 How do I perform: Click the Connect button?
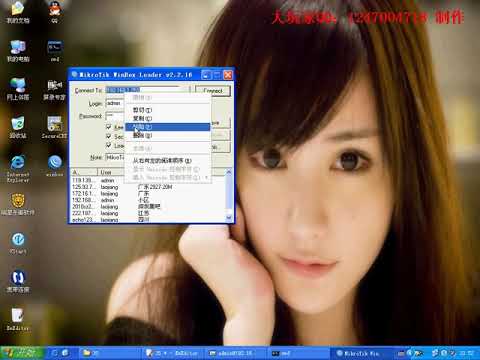[x=213, y=90]
